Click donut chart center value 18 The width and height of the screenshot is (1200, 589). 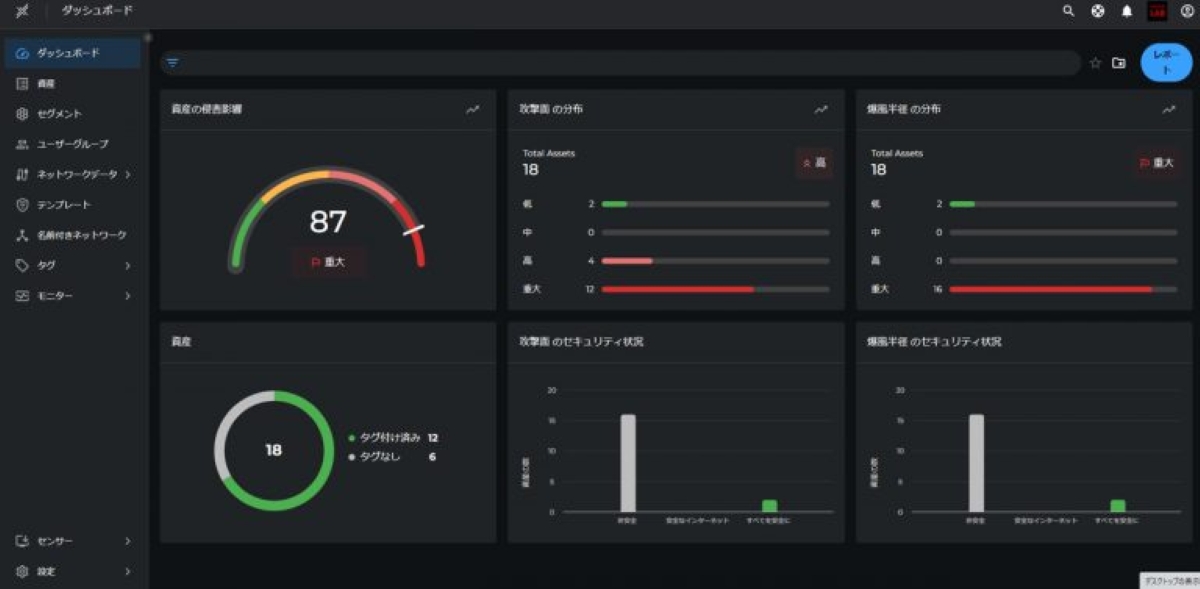[x=273, y=450]
